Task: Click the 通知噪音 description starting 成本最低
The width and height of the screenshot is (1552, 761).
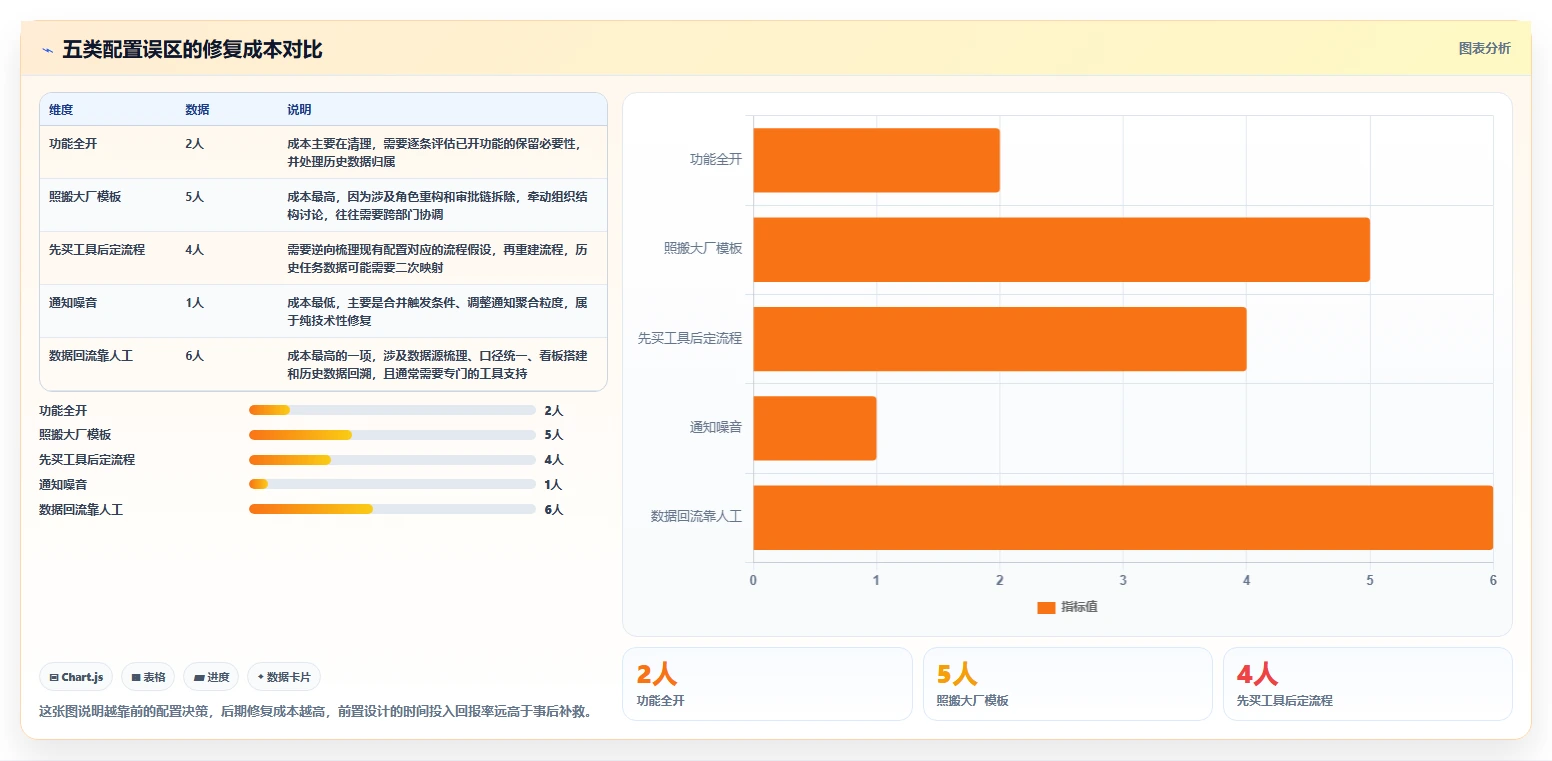Action: pos(437,311)
